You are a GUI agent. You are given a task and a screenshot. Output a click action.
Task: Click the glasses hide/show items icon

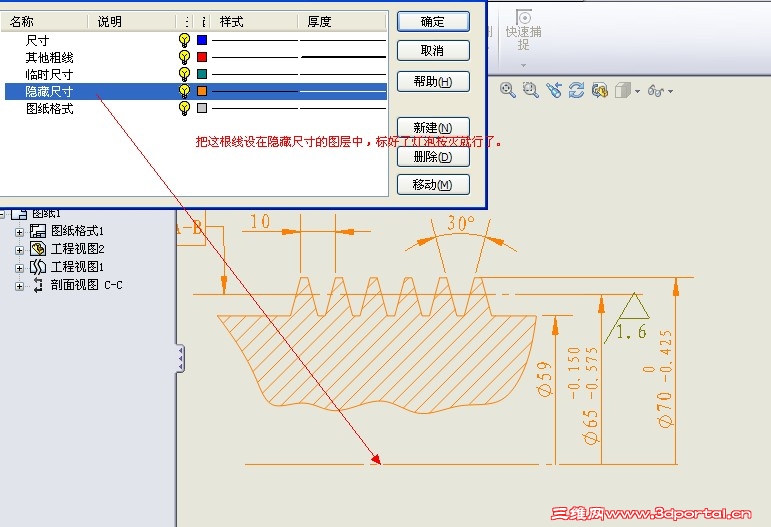click(655, 91)
